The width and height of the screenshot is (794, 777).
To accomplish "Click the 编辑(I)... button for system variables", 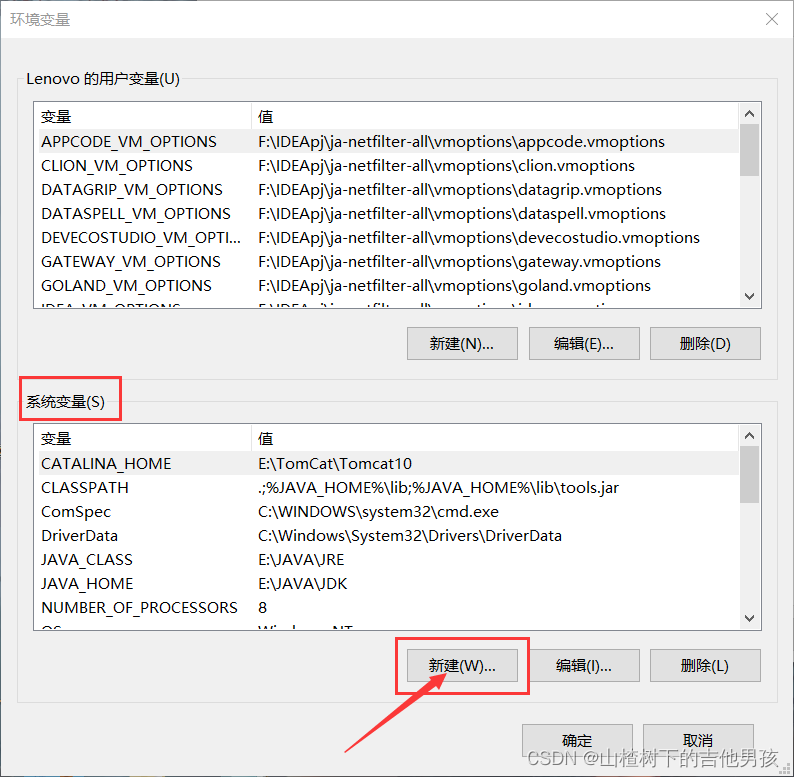I will (584, 665).
